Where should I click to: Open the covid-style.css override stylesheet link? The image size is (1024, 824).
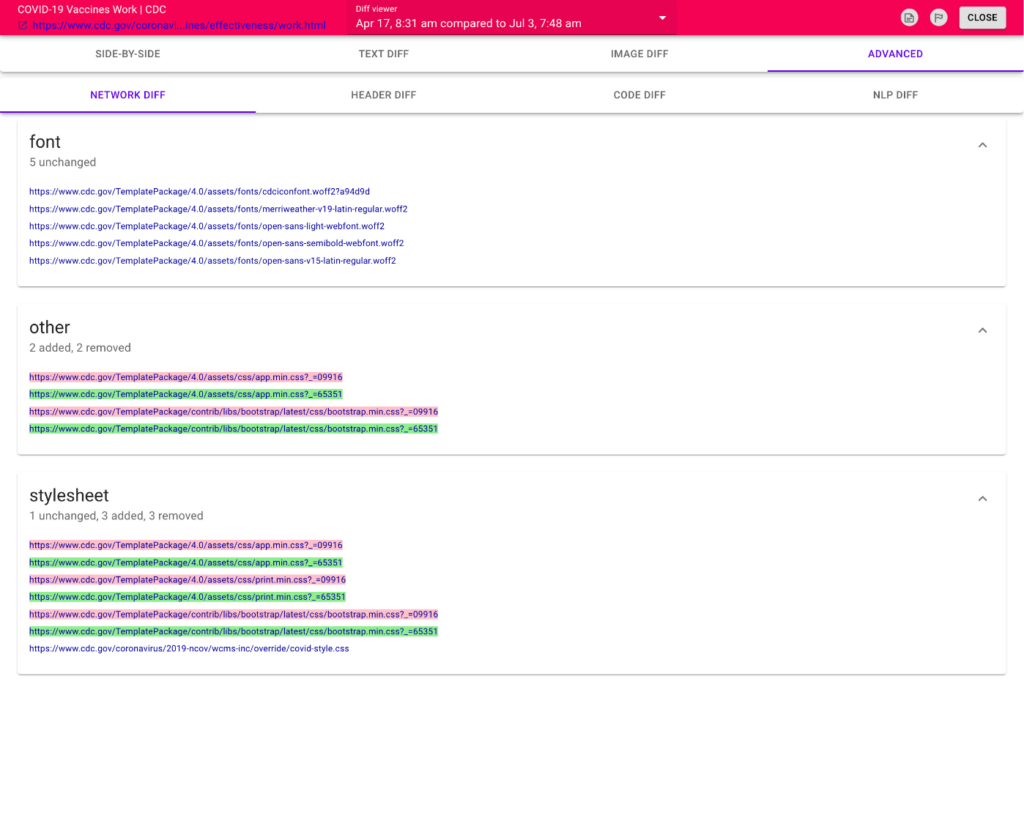[189, 648]
